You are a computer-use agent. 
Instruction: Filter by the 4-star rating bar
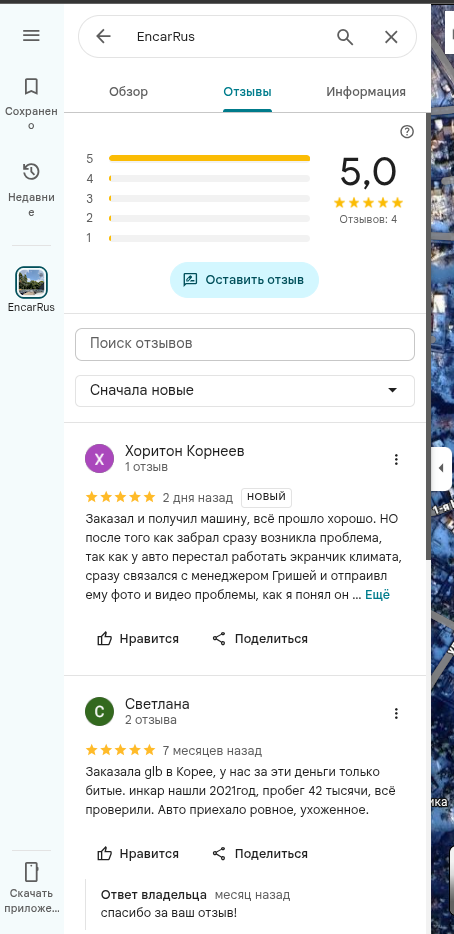coord(209,178)
